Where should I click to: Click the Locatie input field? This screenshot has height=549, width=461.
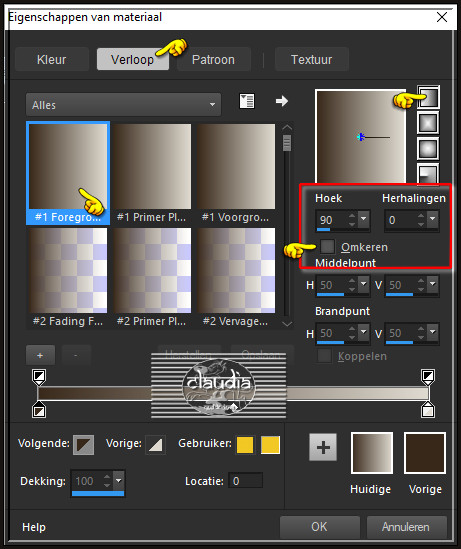click(x=245, y=481)
